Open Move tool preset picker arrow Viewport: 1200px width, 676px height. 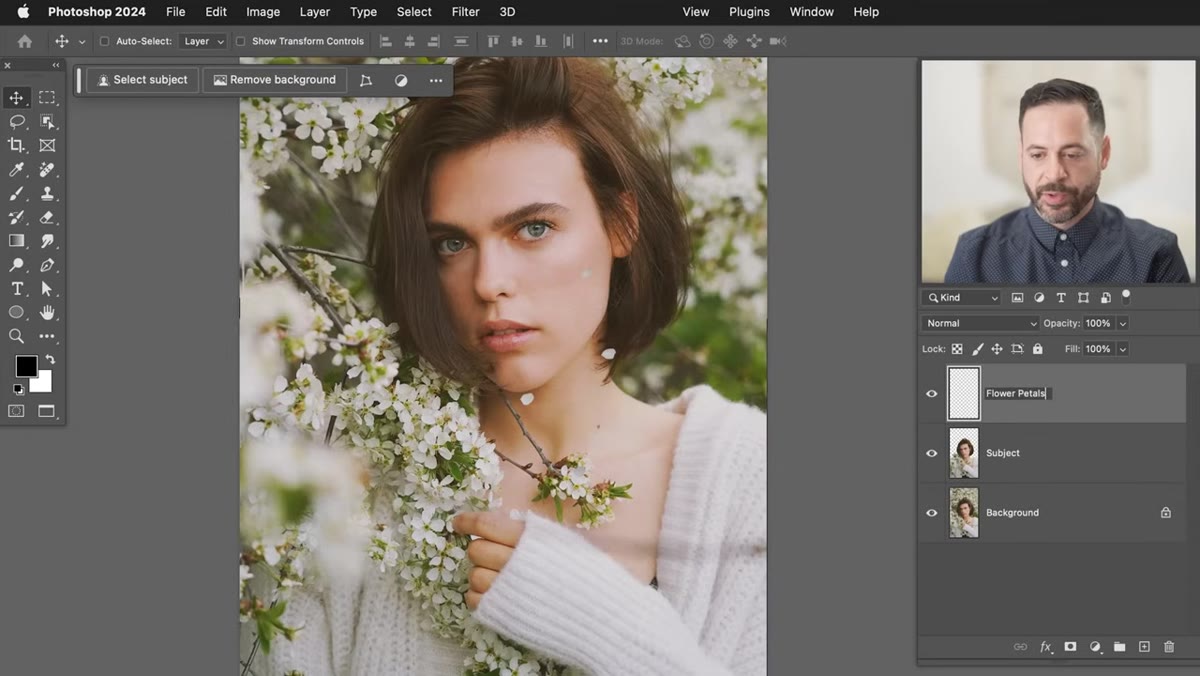pyautogui.click(x=82, y=41)
